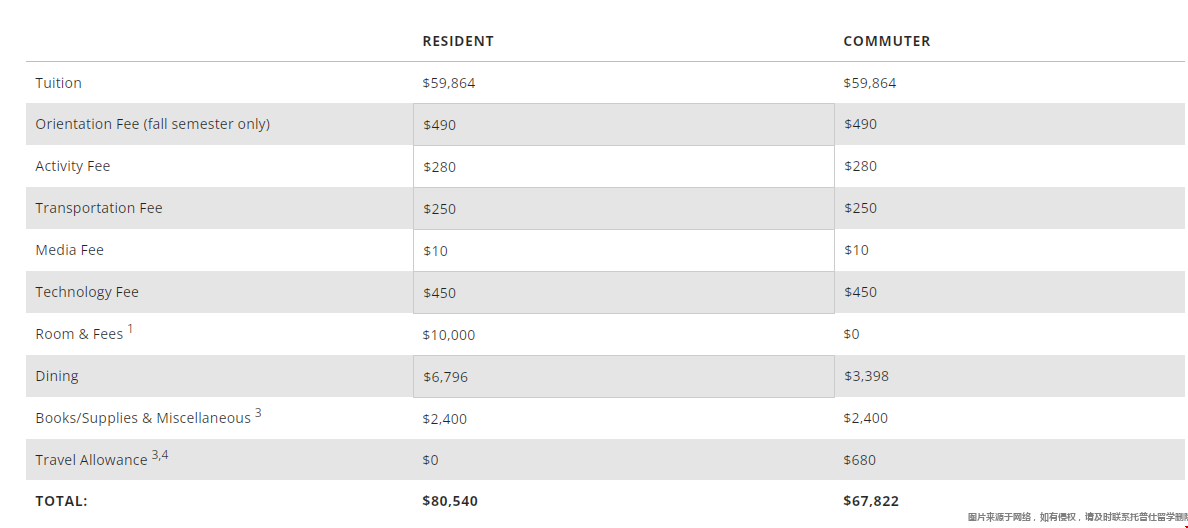Click the Commuter tuition $59,864 value
Viewport: 1188px width, 528px height.
tap(869, 83)
